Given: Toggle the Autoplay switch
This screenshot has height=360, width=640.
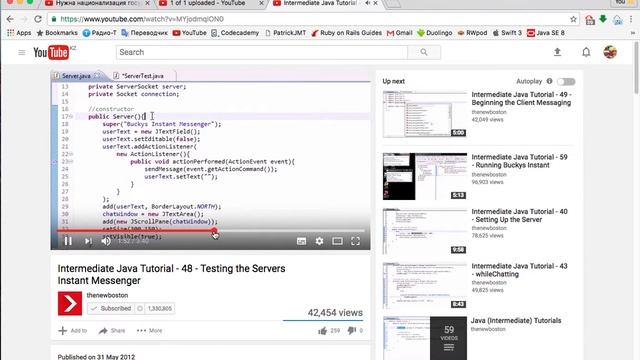Looking at the screenshot, I should 566,82.
